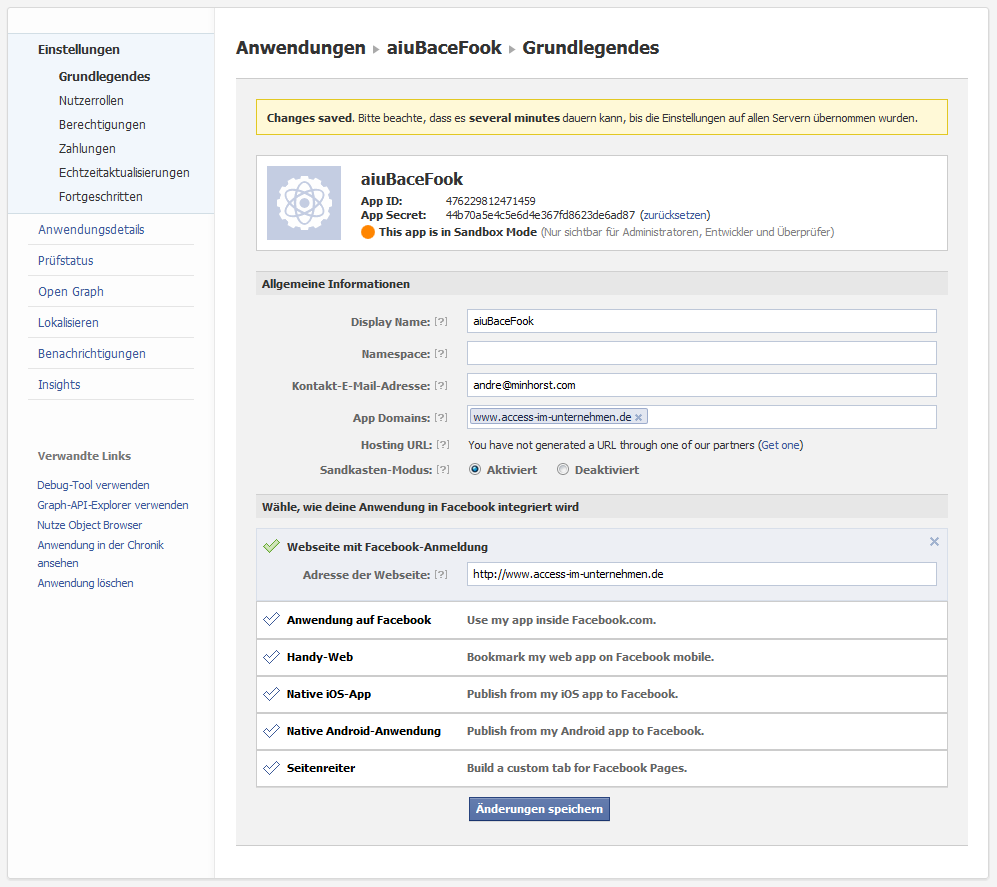
Task: Click the Anwendung löschen link
Action: pos(85,583)
